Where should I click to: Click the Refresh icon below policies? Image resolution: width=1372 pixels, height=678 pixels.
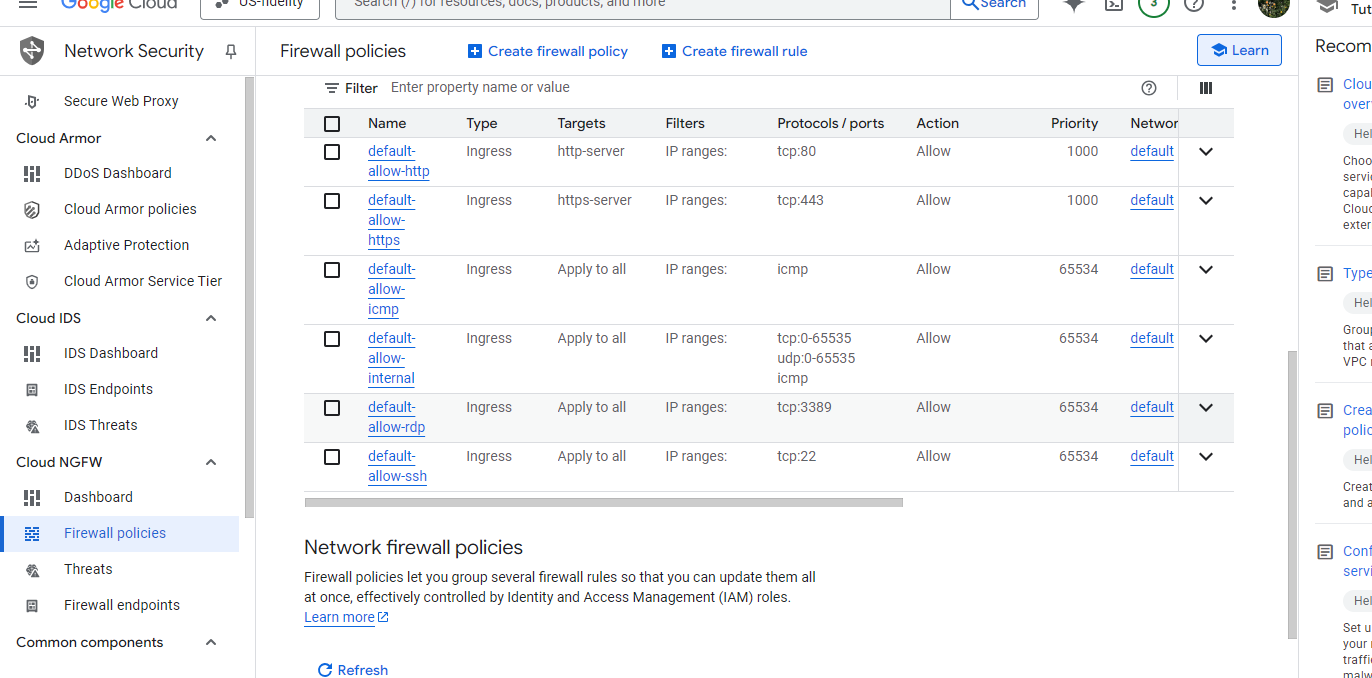pyautogui.click(x=324, y=670)
